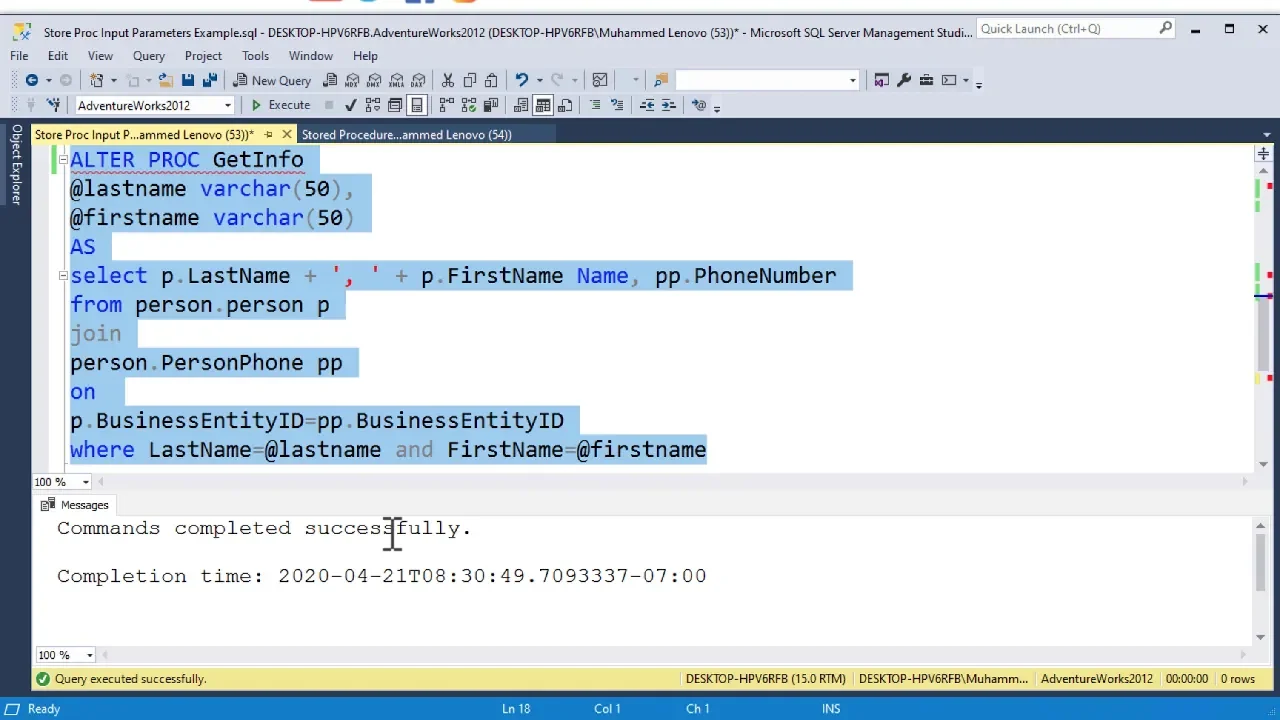
Task: Click the New Project icon
Action: point(96,80)
